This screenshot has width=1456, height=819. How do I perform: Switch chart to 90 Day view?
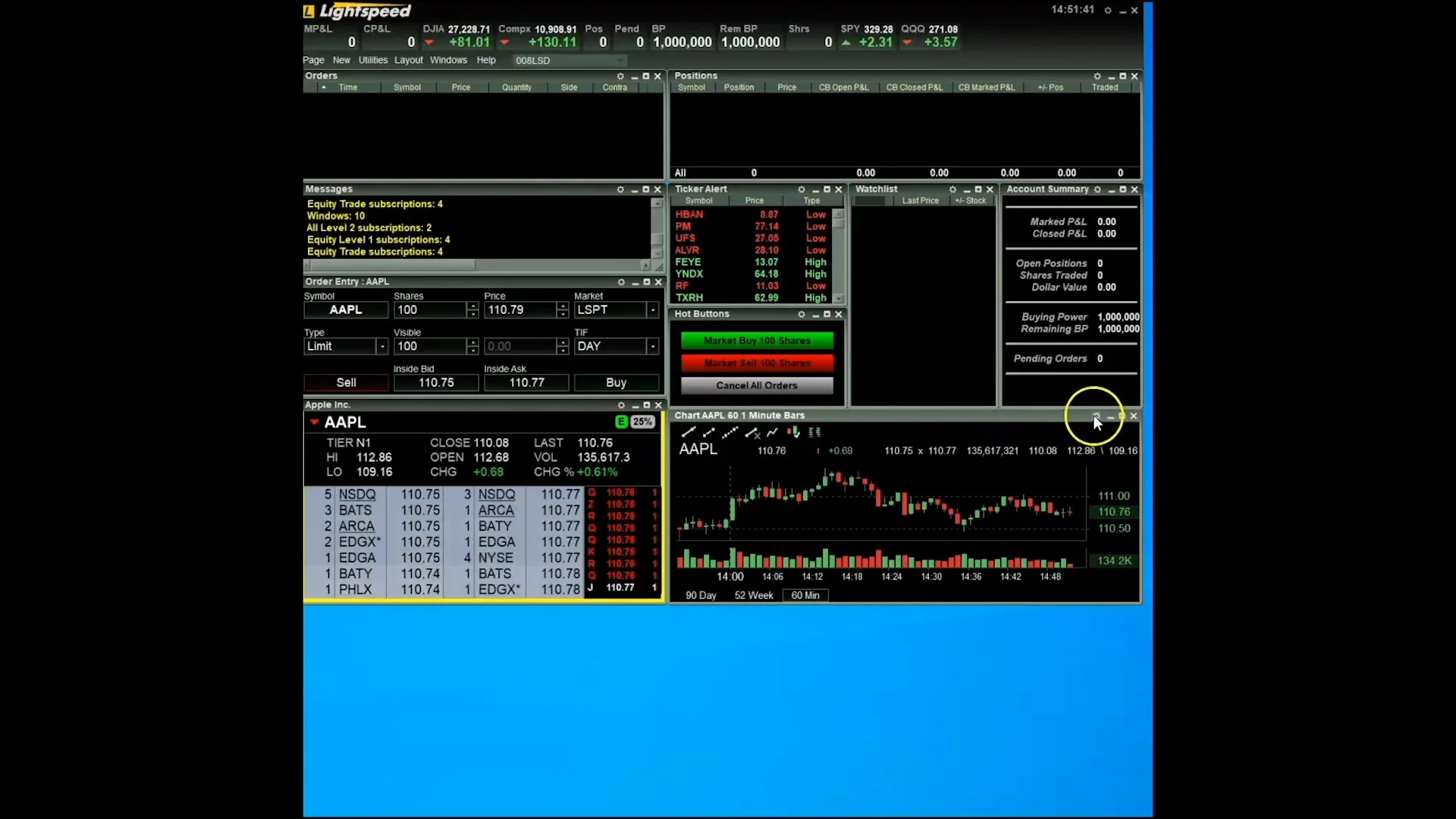point(700,595)
